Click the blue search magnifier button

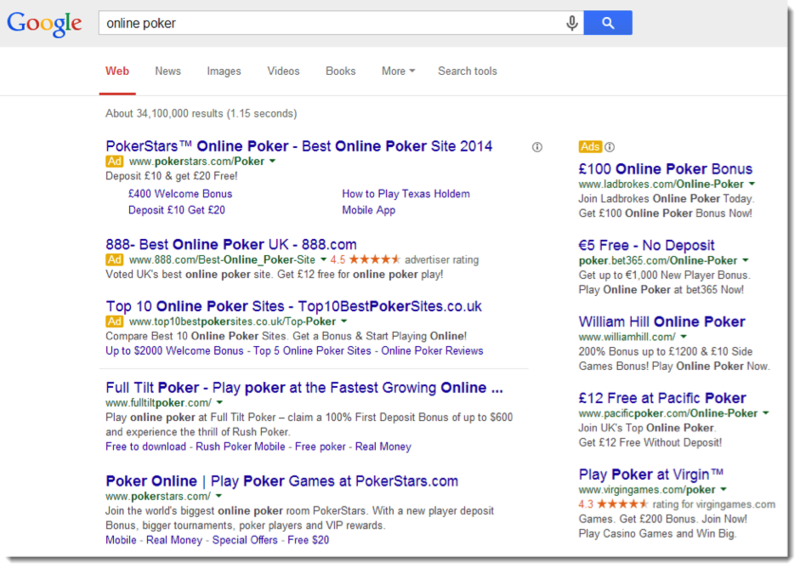coord(608,23)
